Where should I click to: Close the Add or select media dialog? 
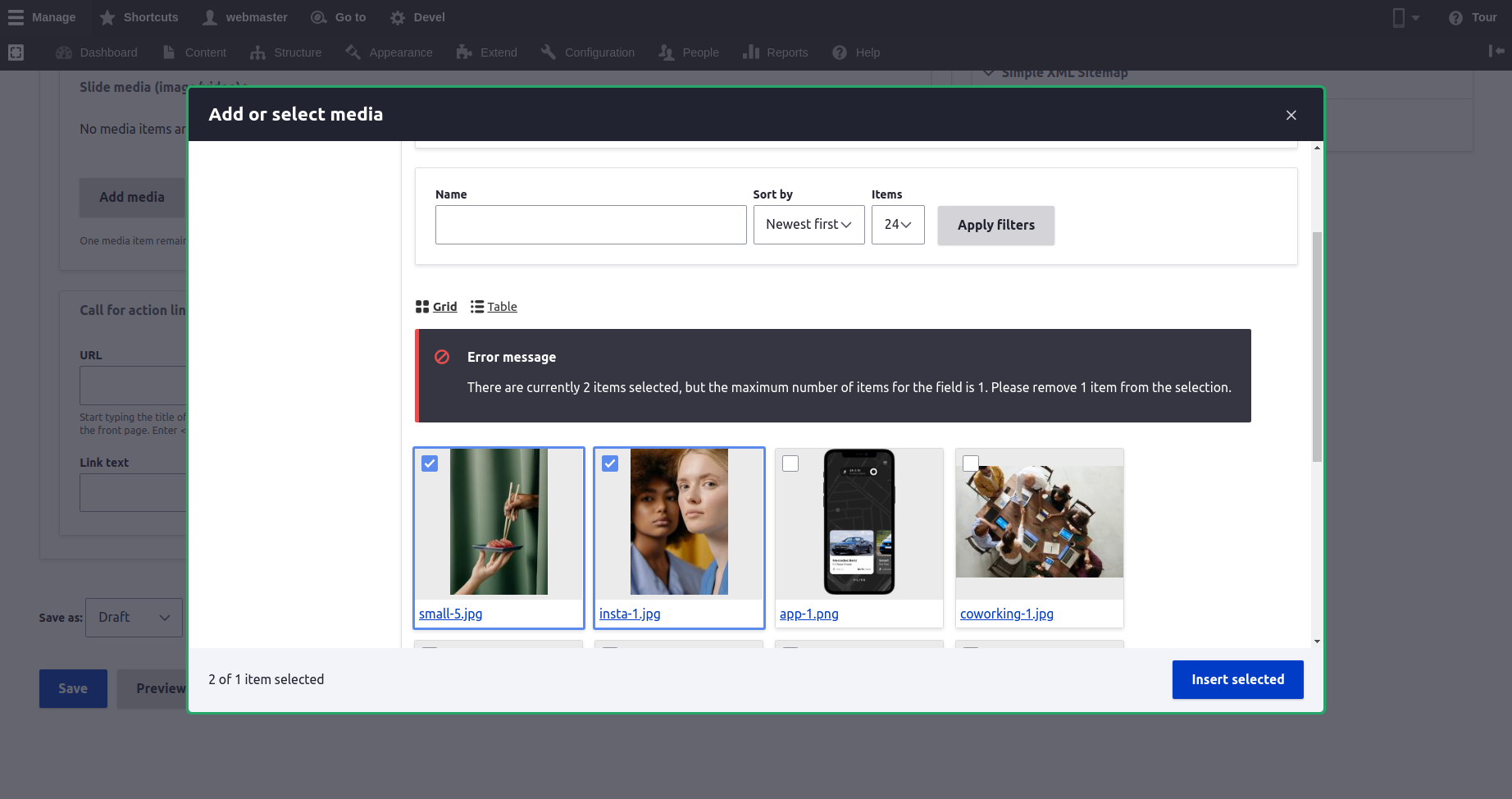1291,115
